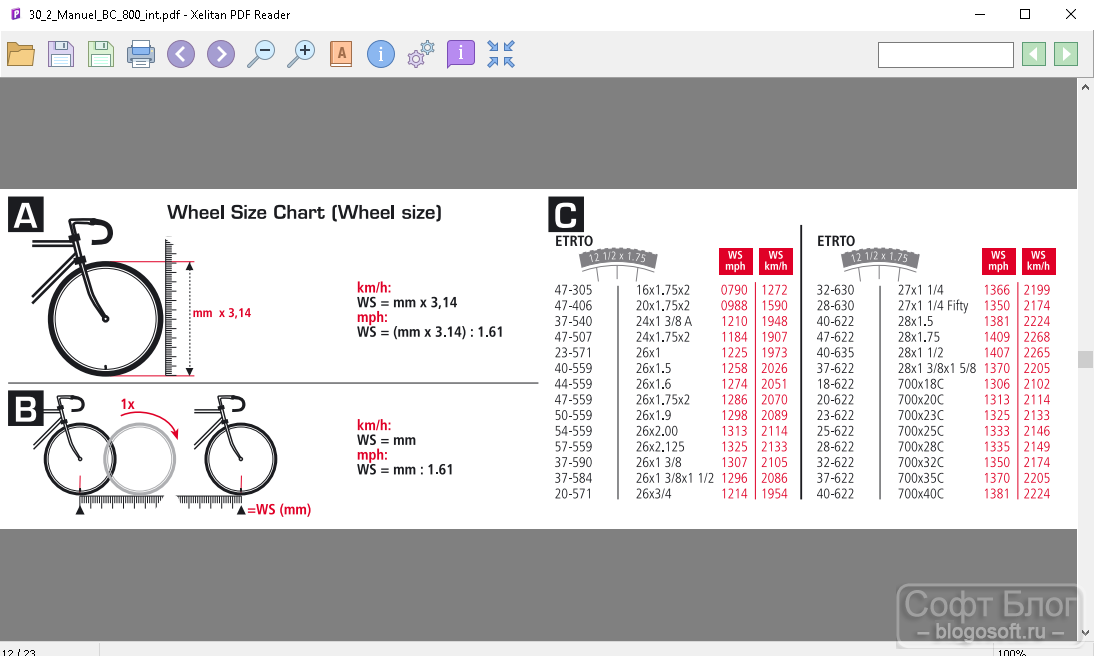Click the '700x40C' tire size entry
1094x656 pixels.
[x=921, y=493]
